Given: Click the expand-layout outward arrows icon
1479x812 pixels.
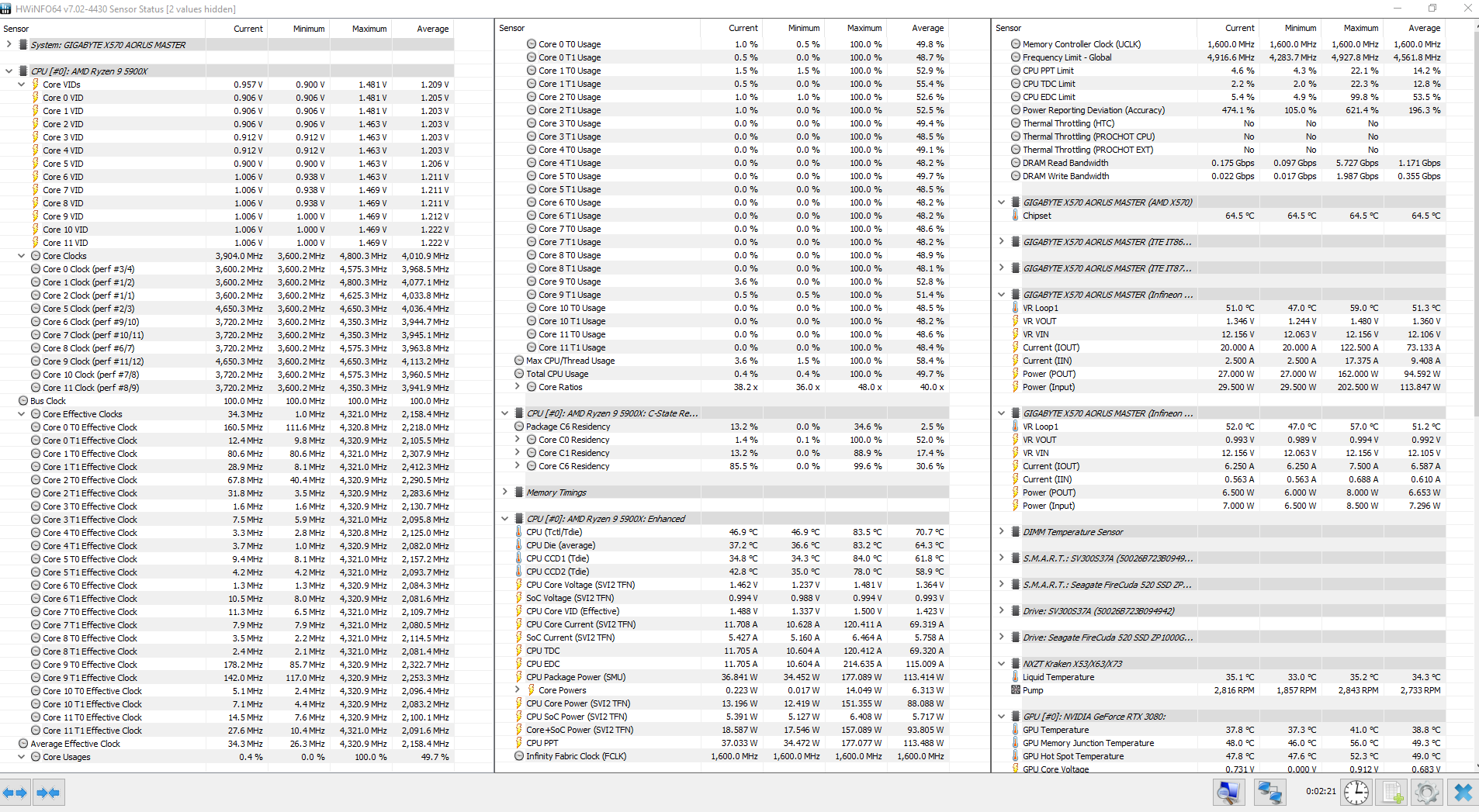Looking at the screenshot, I should click(x=15, y=793).
